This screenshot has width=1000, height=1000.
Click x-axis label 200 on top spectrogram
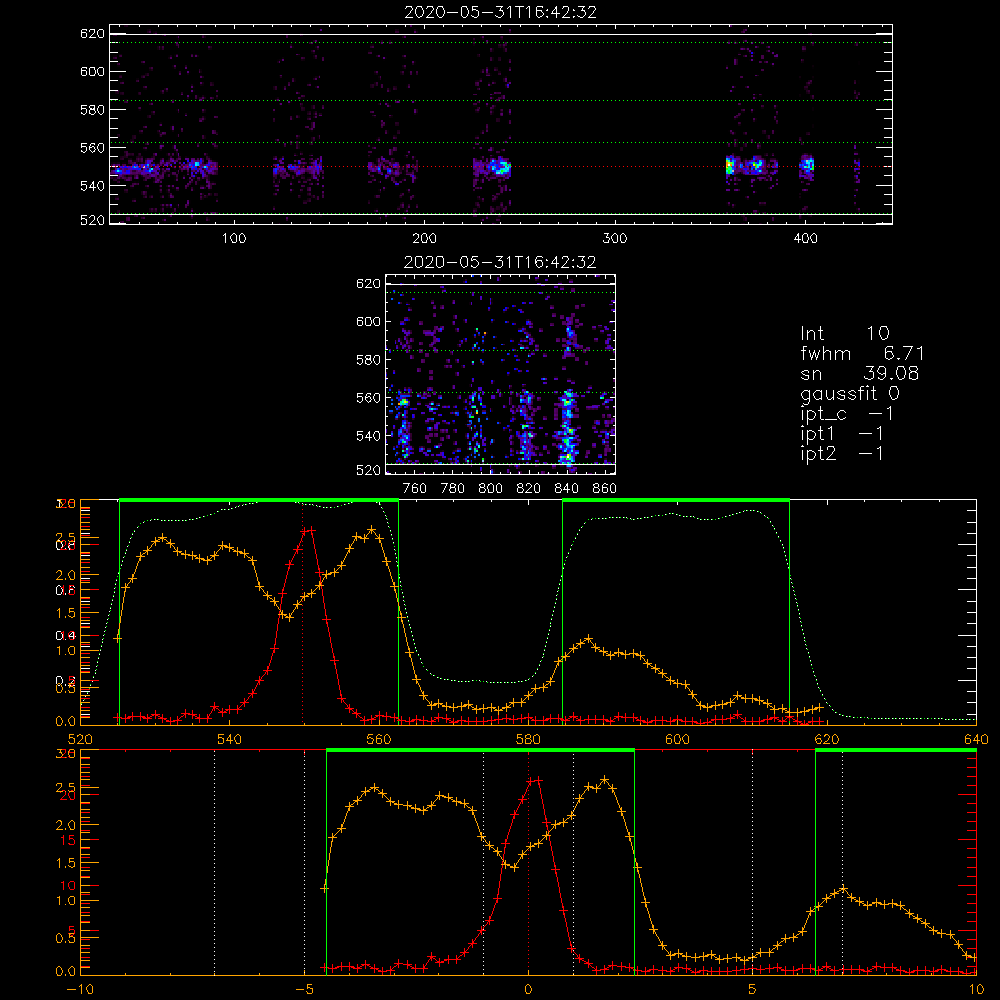[x=425, y=239]
